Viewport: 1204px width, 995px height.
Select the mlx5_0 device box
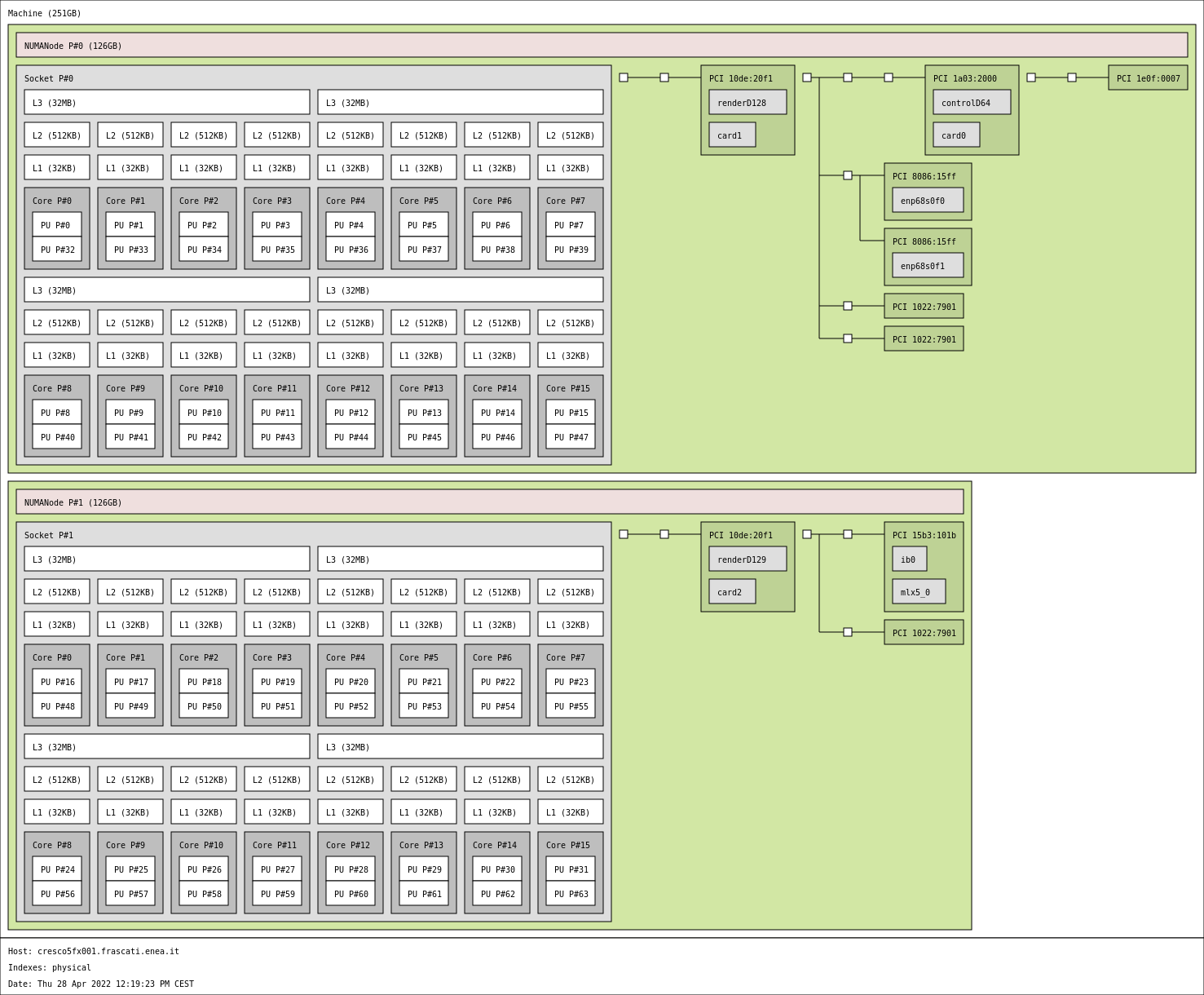tap(919, 591)
